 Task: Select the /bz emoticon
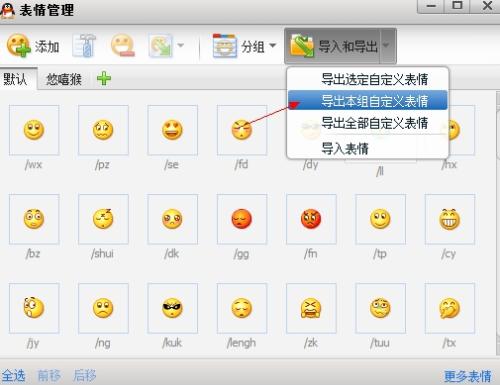34,219
